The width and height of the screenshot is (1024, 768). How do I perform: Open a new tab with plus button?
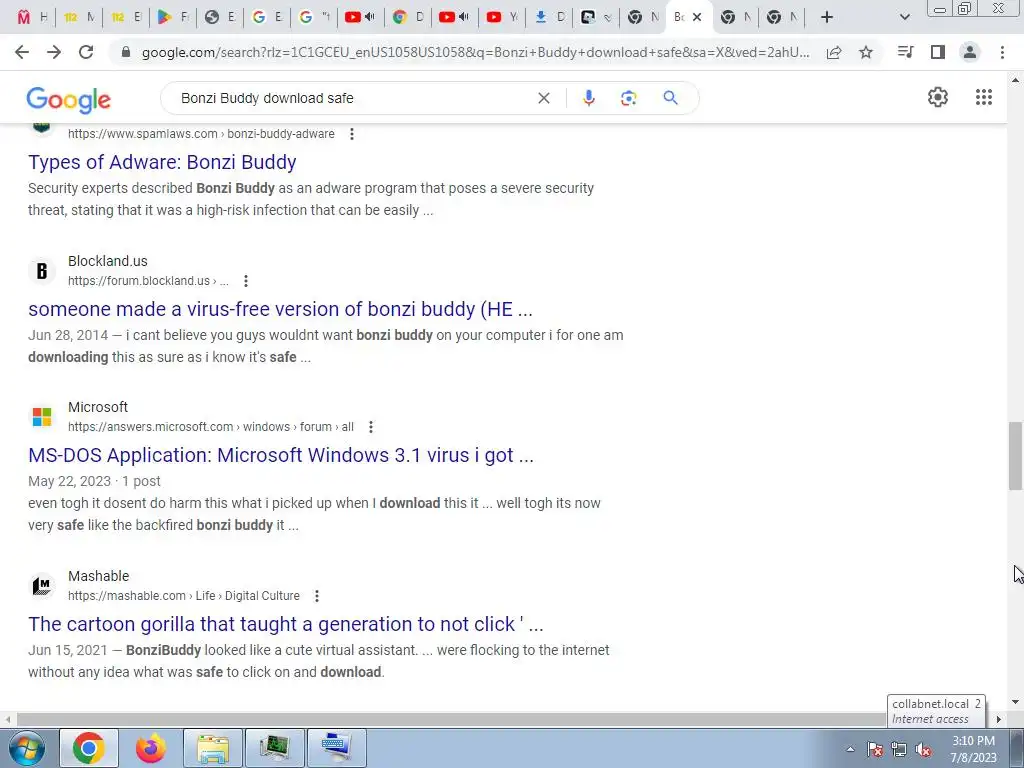pos(827,17)
